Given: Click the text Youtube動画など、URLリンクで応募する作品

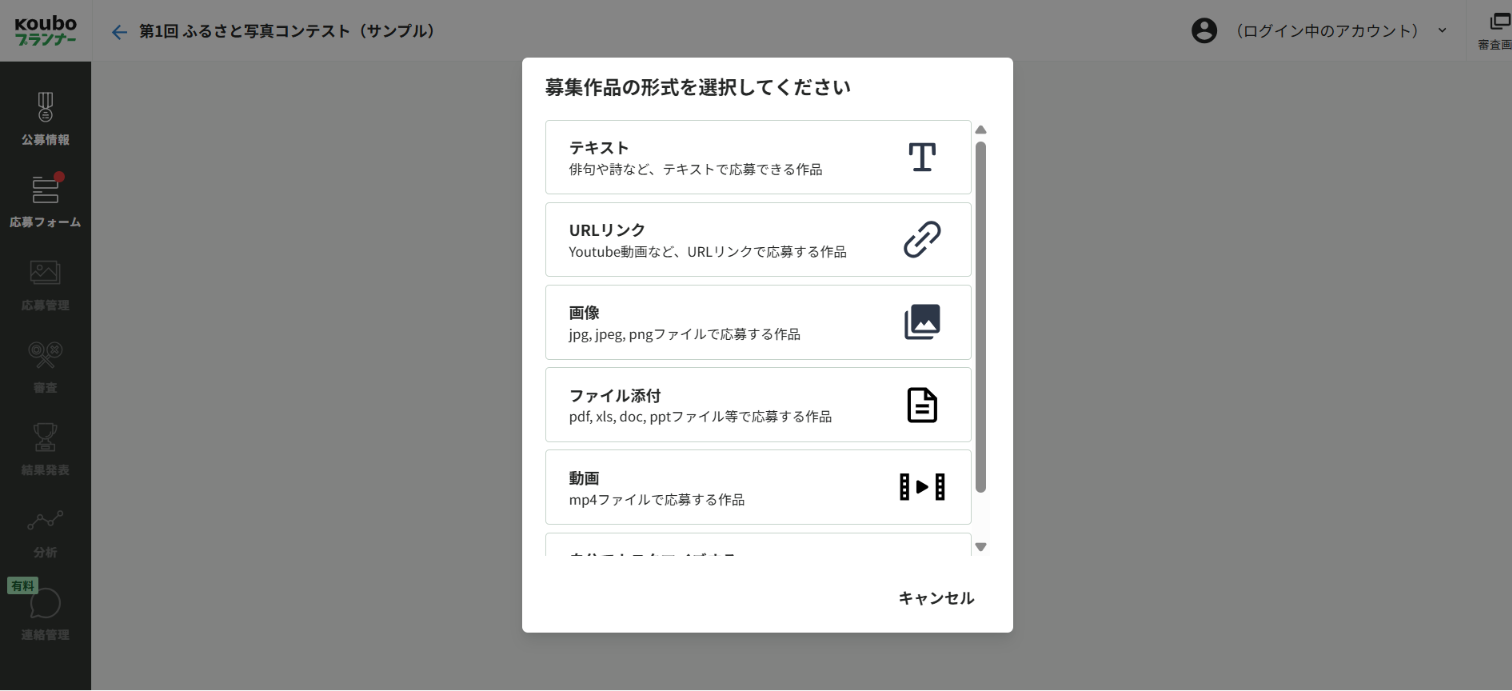Looking at the screenshot, I should coord(708,252).
